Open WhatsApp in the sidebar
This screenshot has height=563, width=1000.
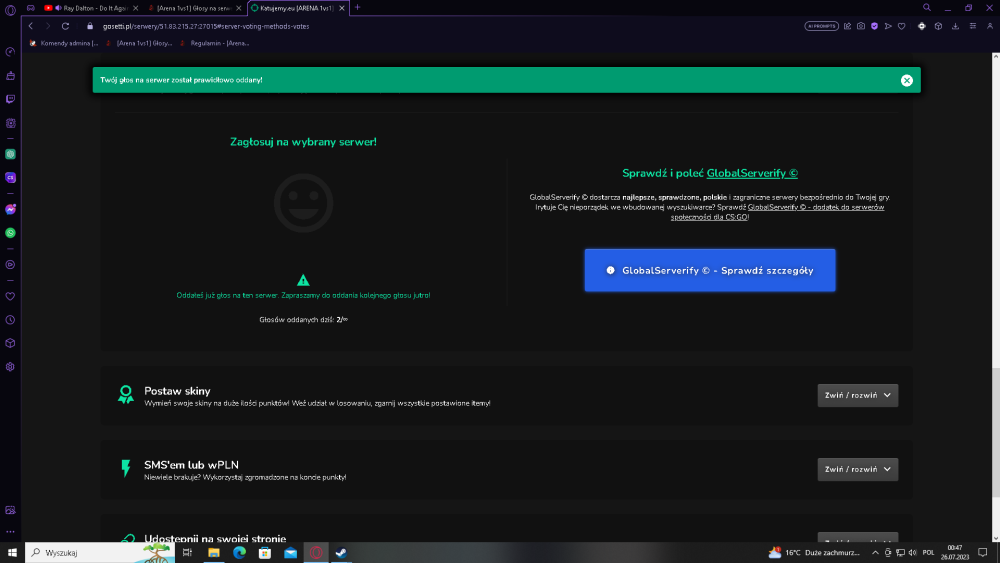pyautogui.click(x=10, y=233)
